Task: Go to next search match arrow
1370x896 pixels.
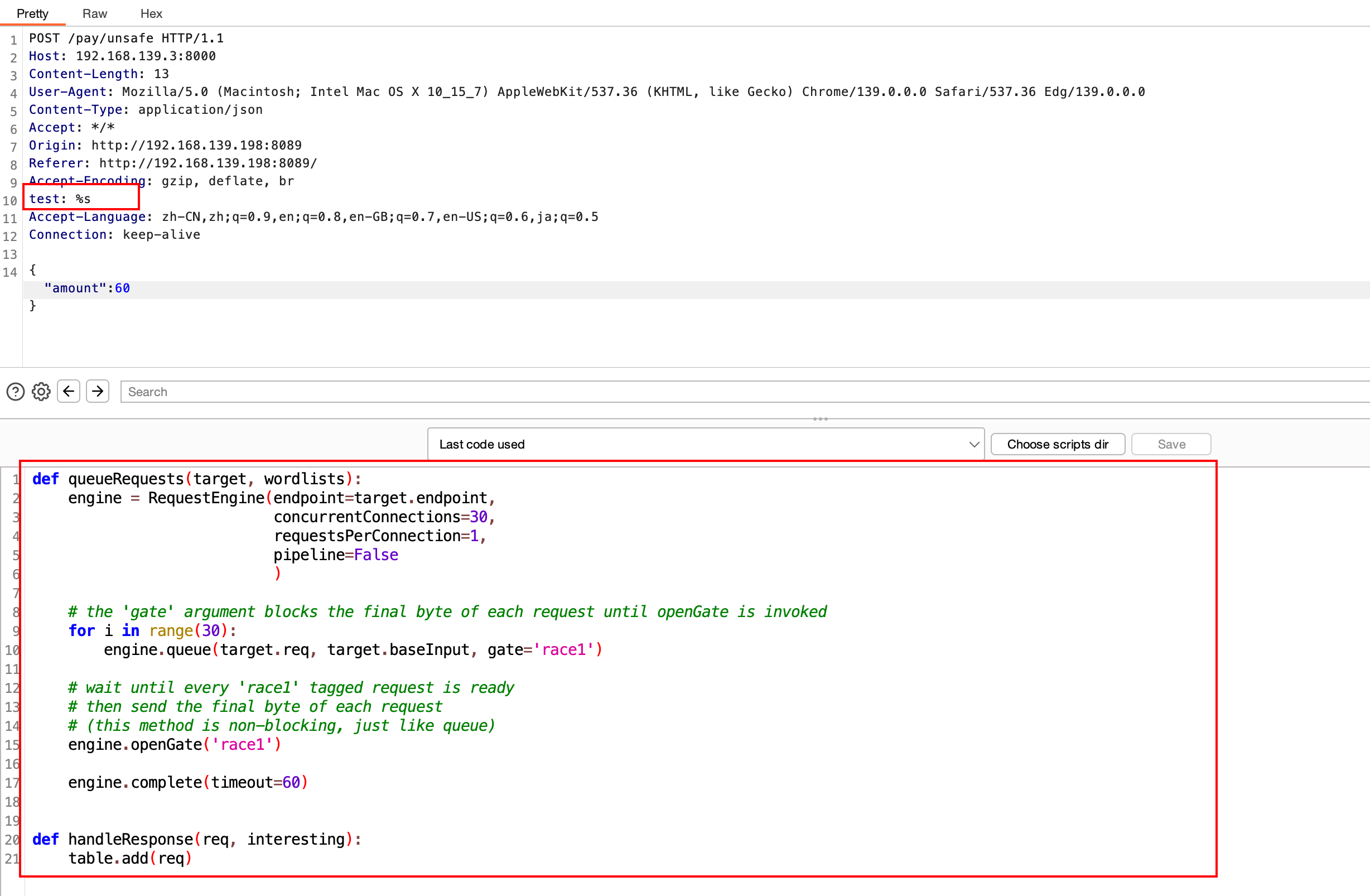Action: 98,392
